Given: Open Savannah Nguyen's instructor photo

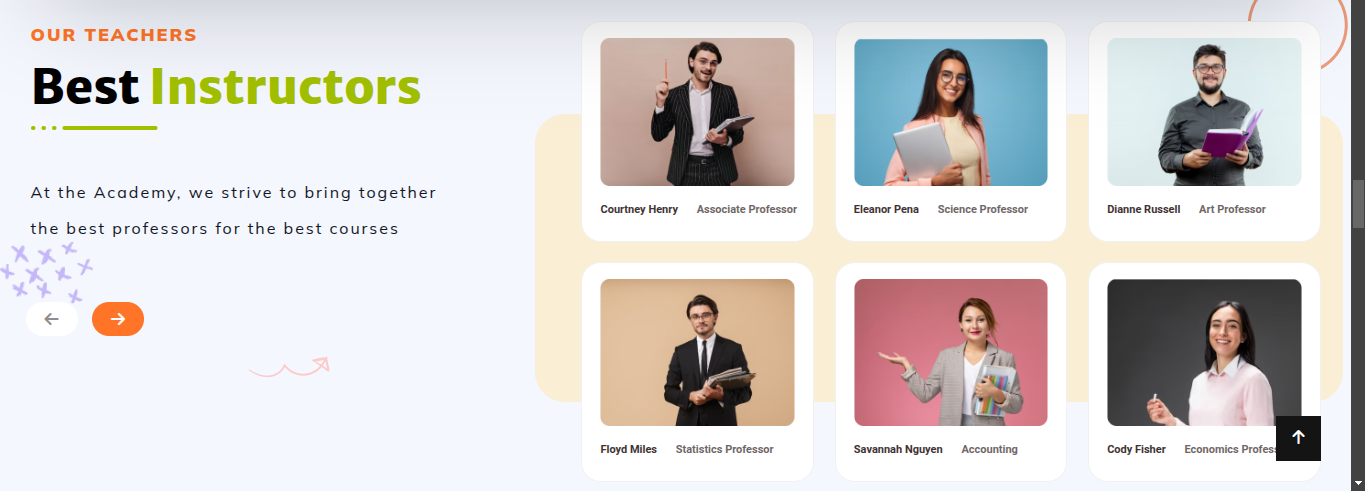Looking at the screenshot, I should [951, 352].
